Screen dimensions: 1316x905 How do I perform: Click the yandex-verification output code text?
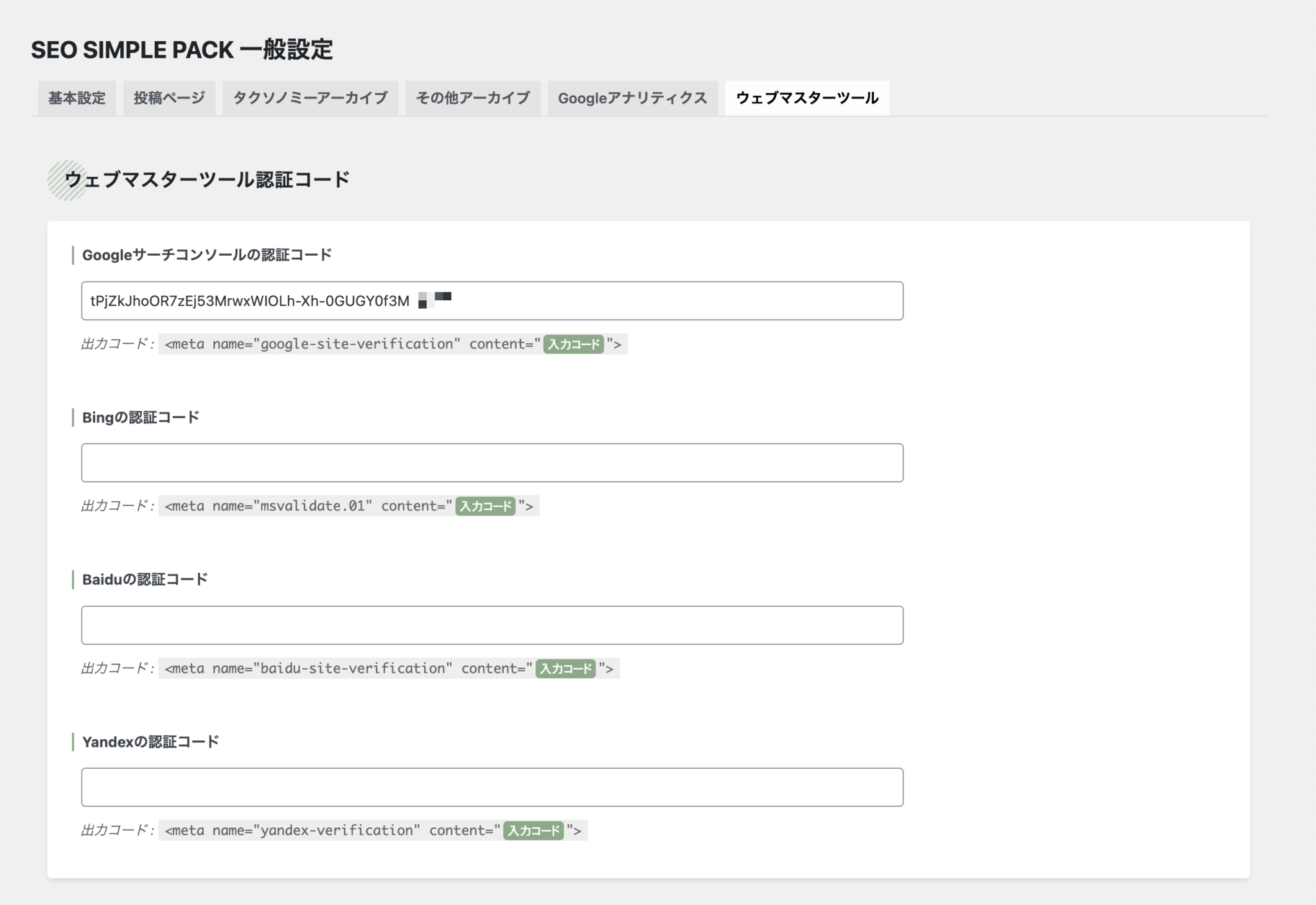373,830
